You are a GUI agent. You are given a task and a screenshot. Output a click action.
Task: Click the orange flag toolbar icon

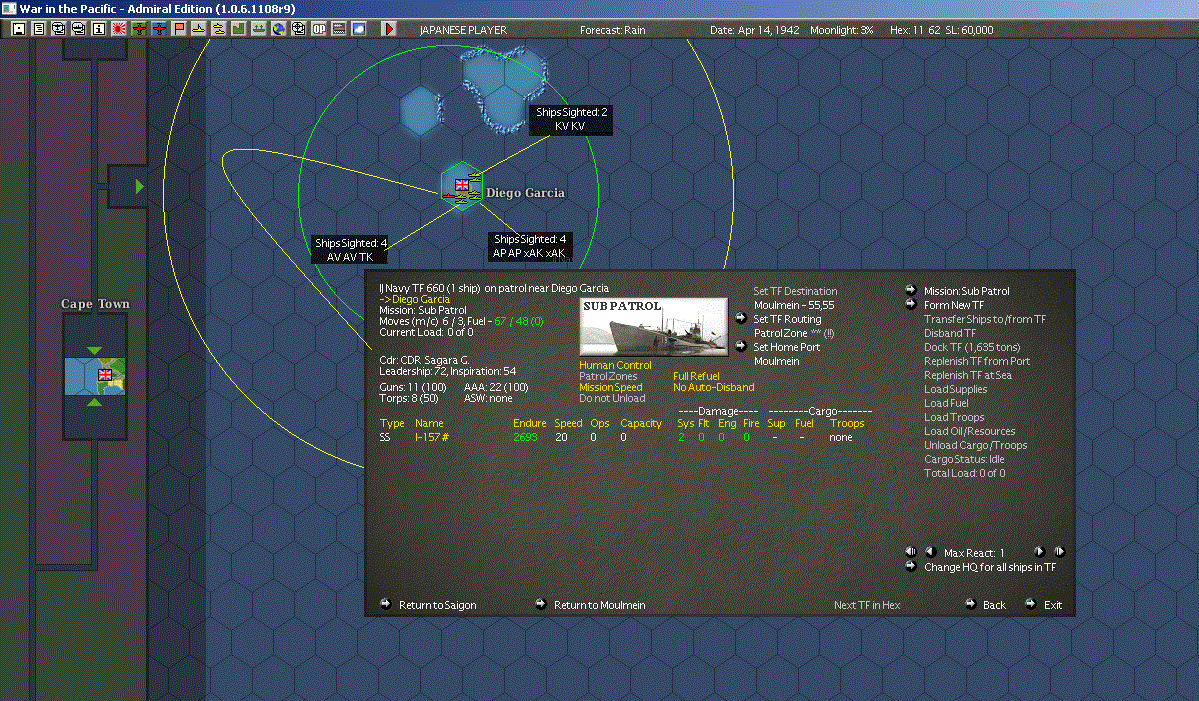click(179, 29)
